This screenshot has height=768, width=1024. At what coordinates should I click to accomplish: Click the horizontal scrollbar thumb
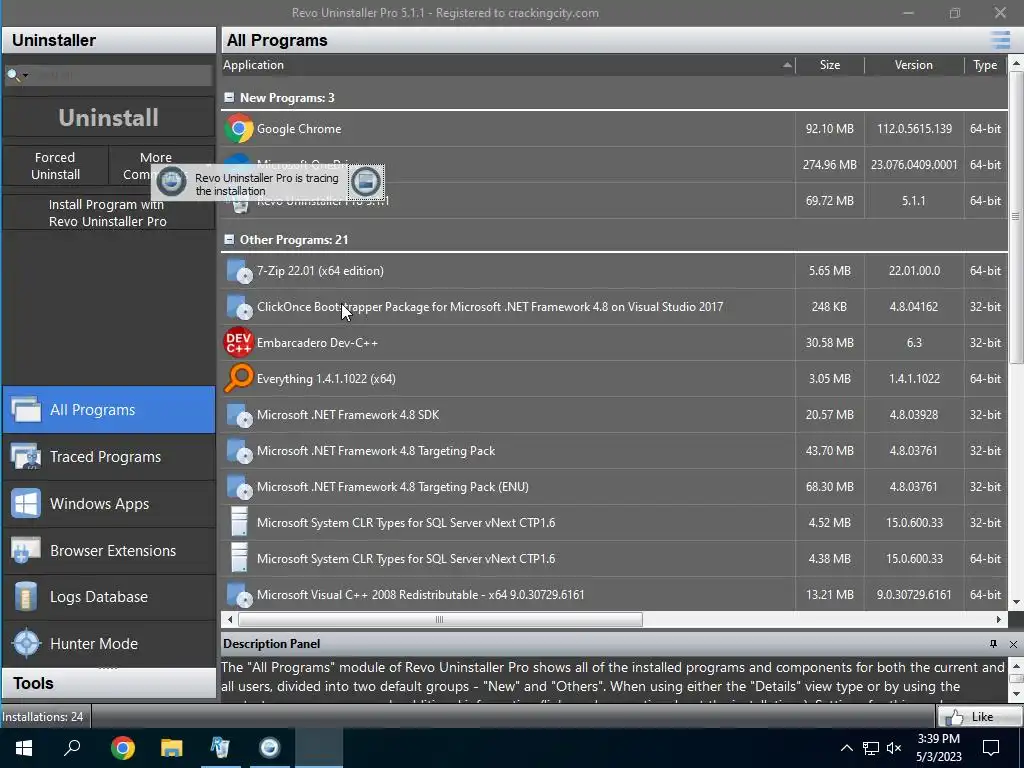440,619
